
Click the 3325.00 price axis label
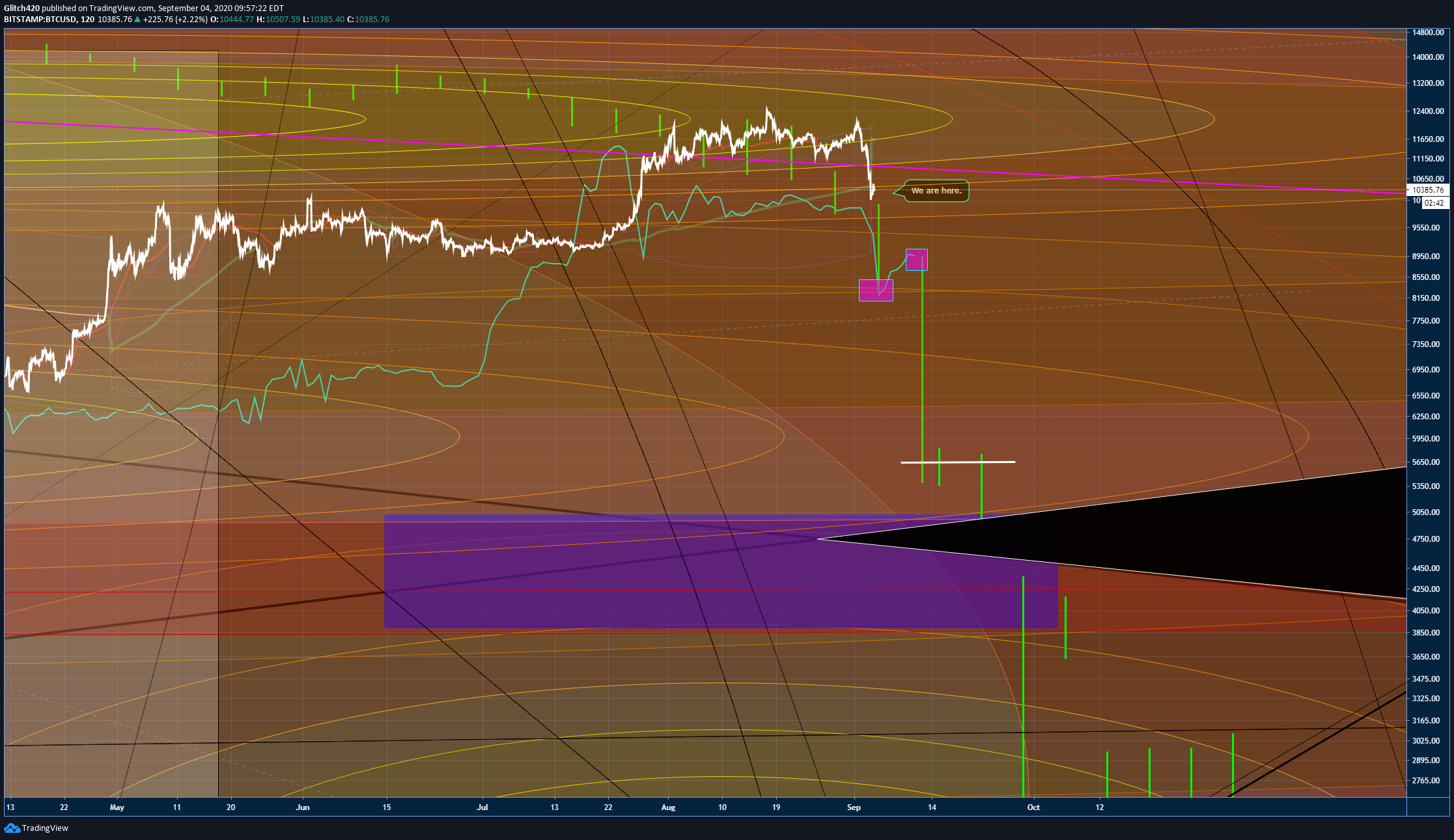tap(1425, 699)
